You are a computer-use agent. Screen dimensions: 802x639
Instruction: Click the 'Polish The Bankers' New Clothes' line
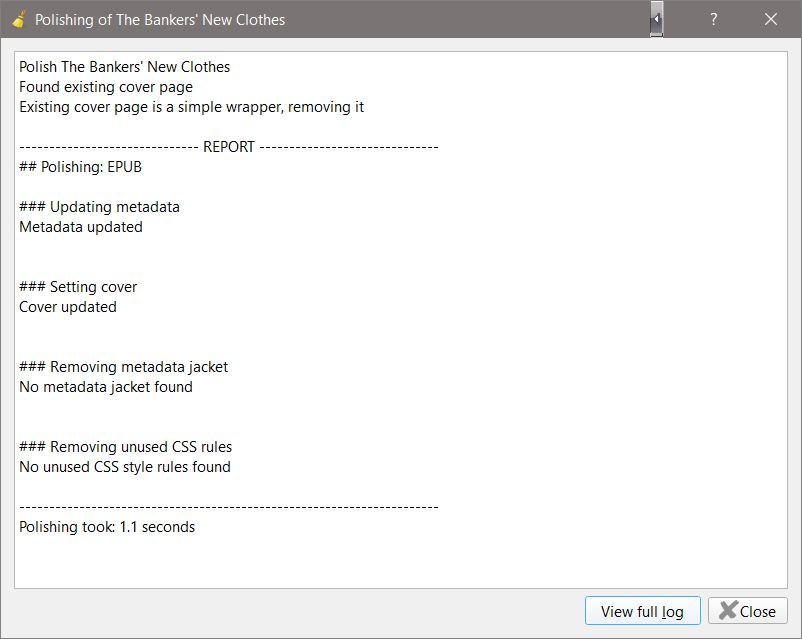(x=124, y=67)
